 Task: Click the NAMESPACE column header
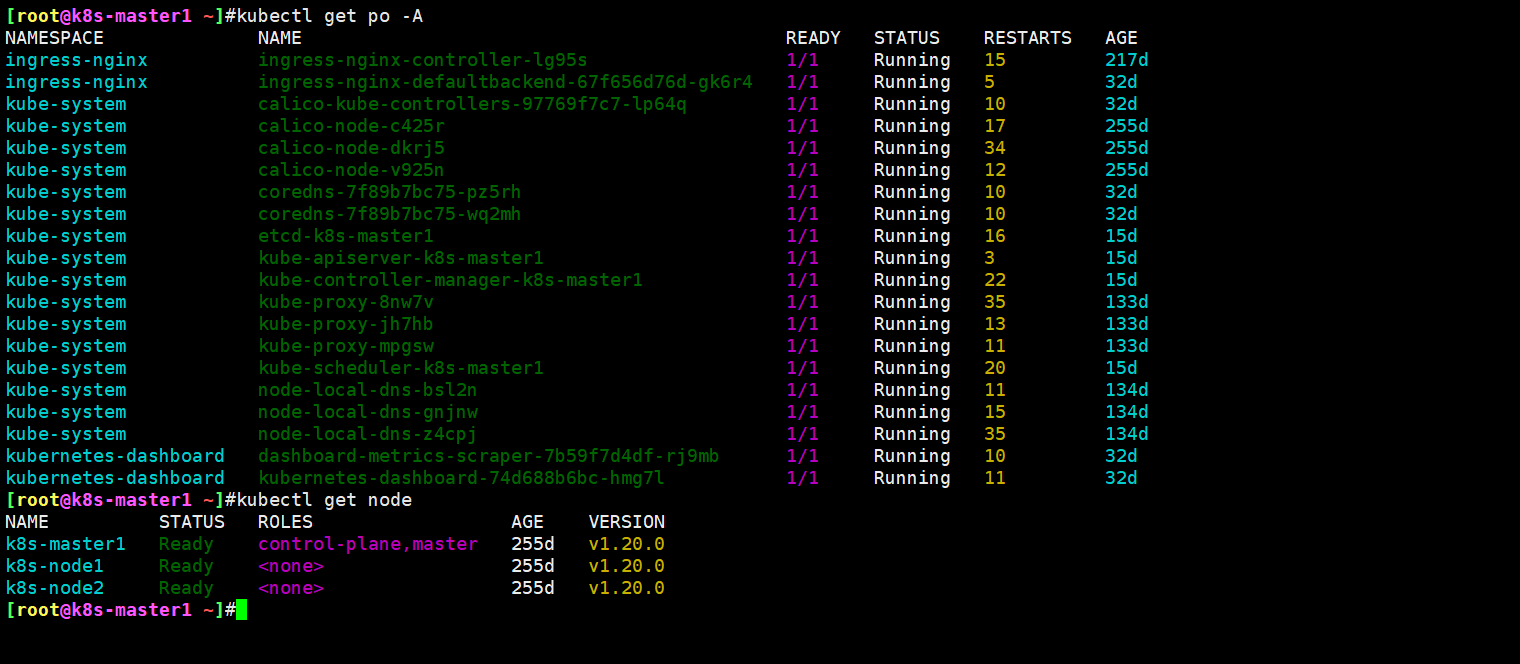click(54, 38)
